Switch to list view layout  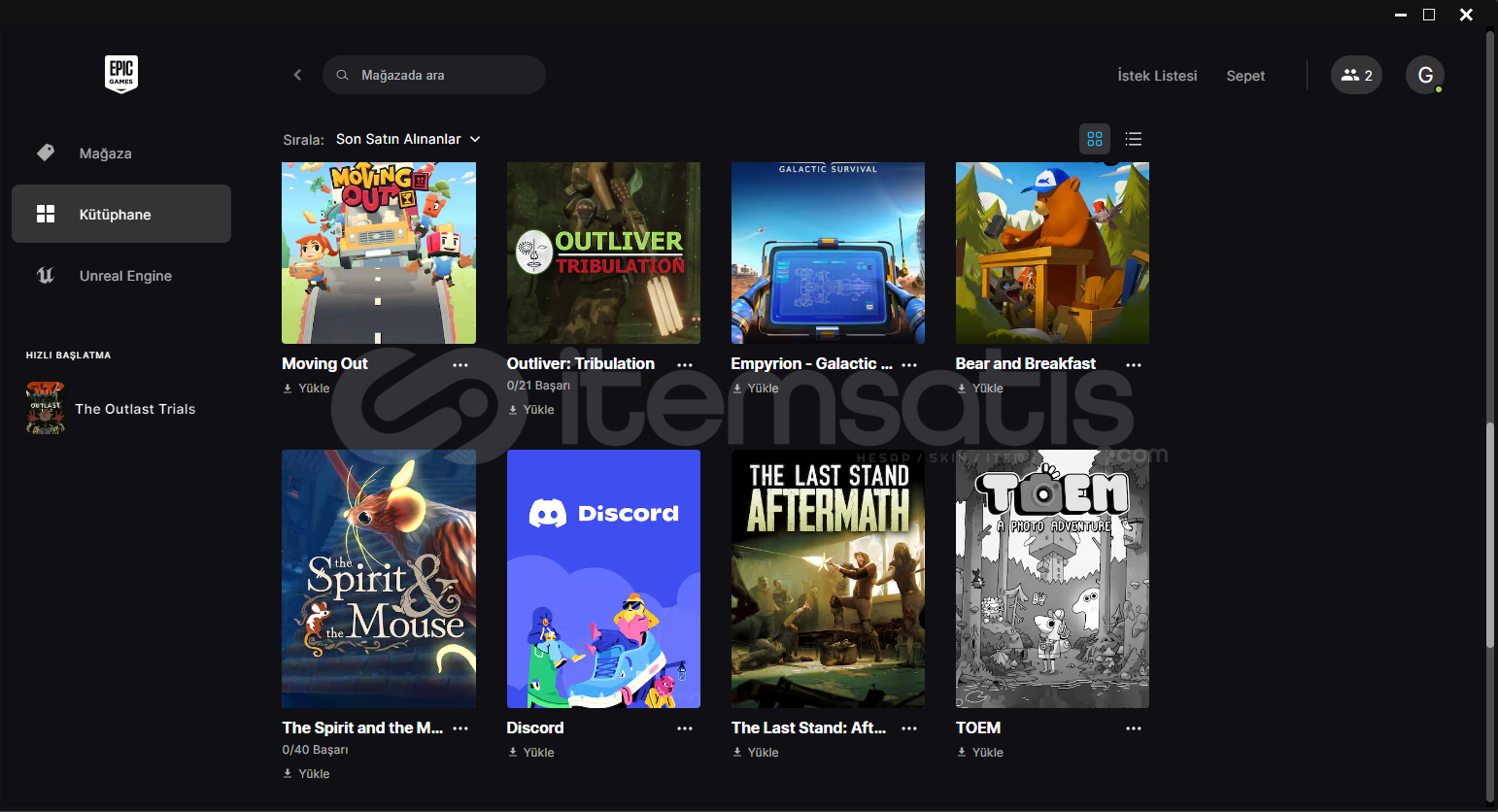pyautogui.click(x=1133, y=139)
